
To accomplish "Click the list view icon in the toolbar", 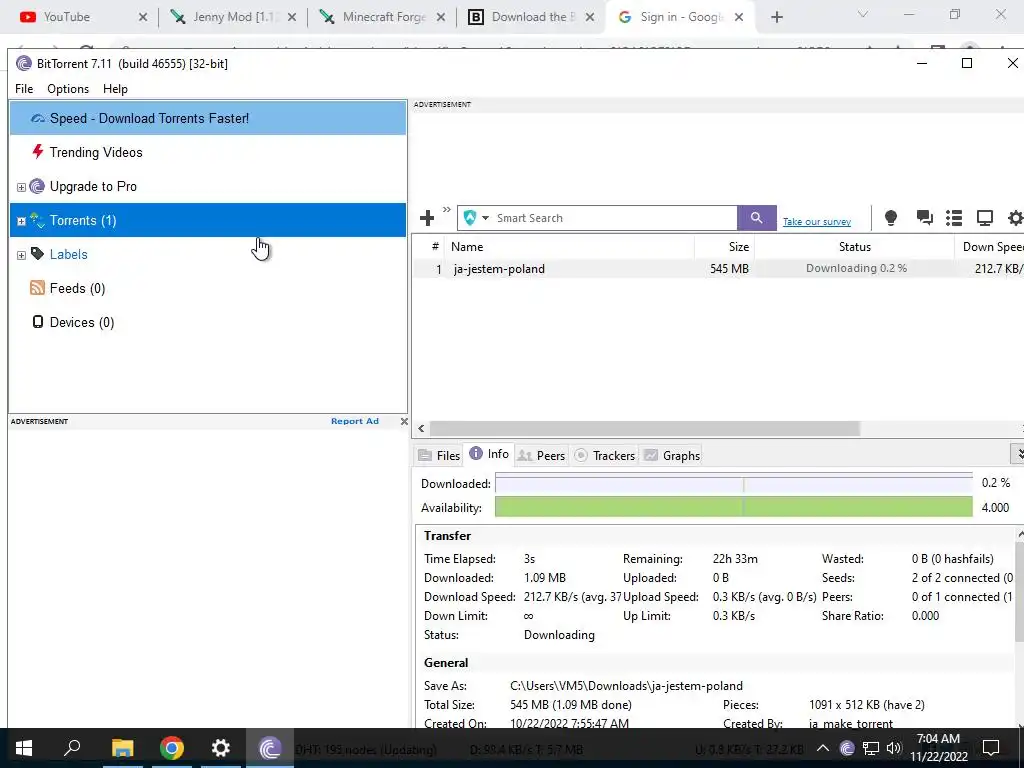I will coord(954,218).
